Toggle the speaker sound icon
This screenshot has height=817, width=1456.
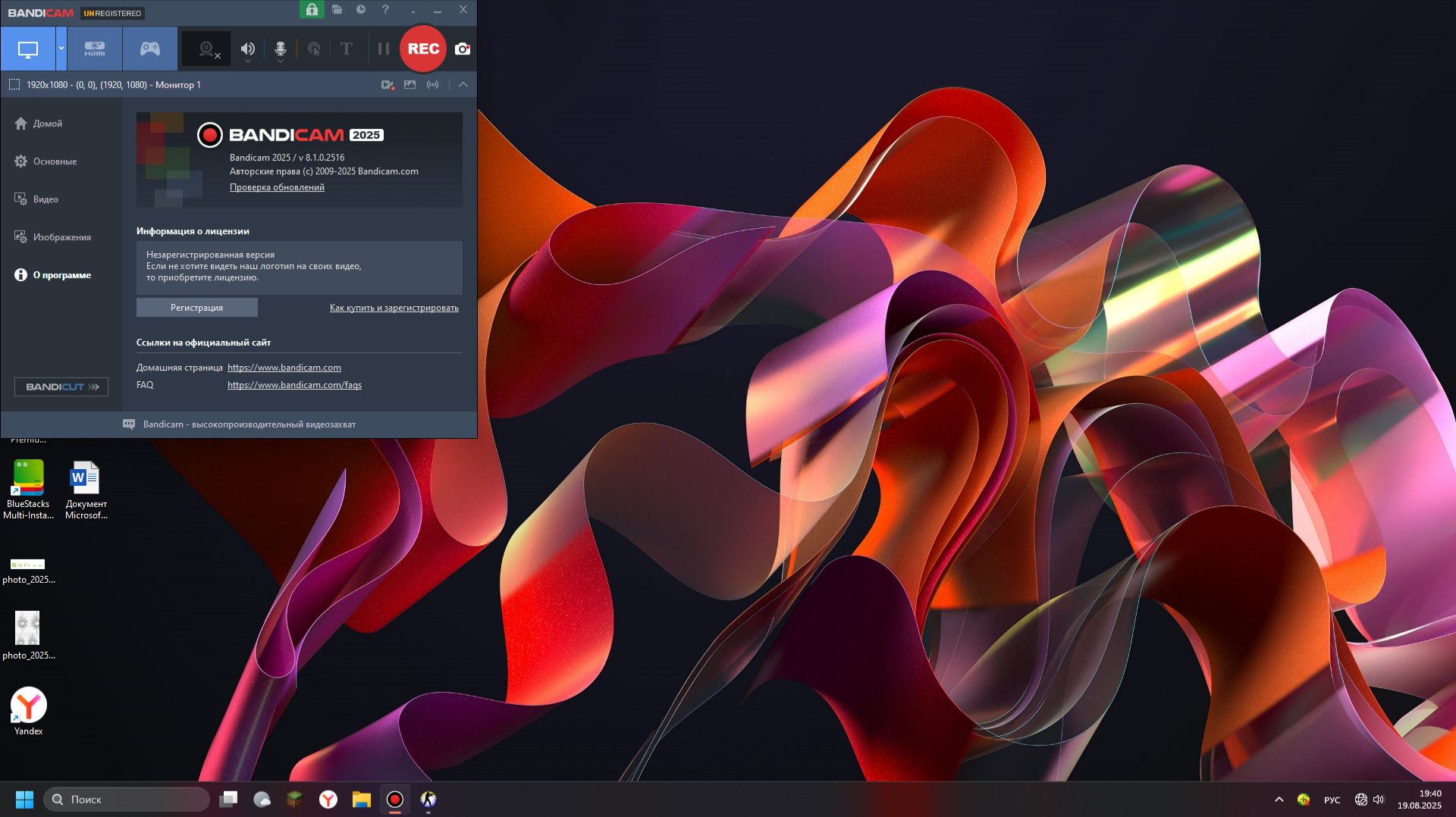pos(247,49)
